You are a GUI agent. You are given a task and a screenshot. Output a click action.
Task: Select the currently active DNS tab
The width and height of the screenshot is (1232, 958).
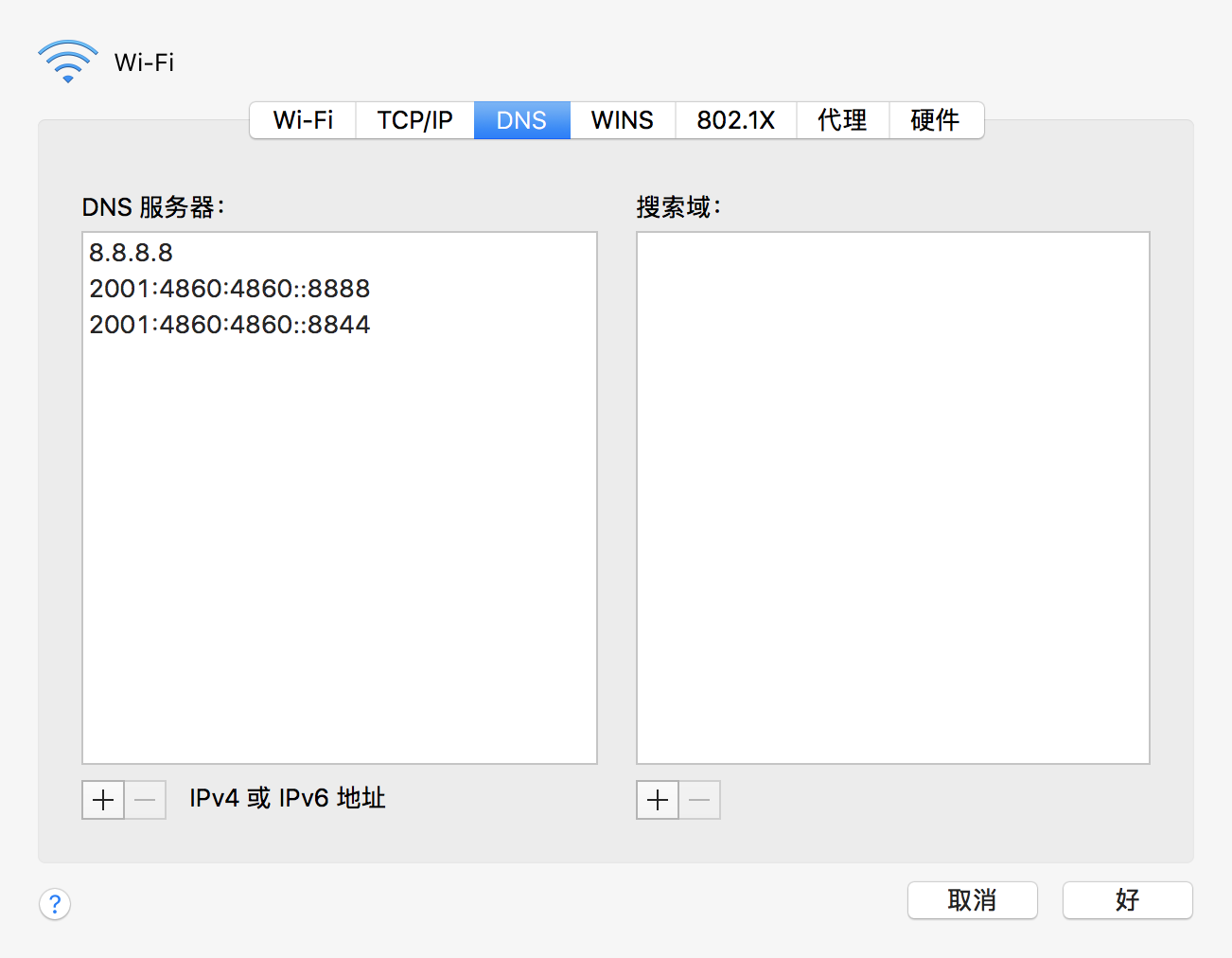click(x=521, y=120)
